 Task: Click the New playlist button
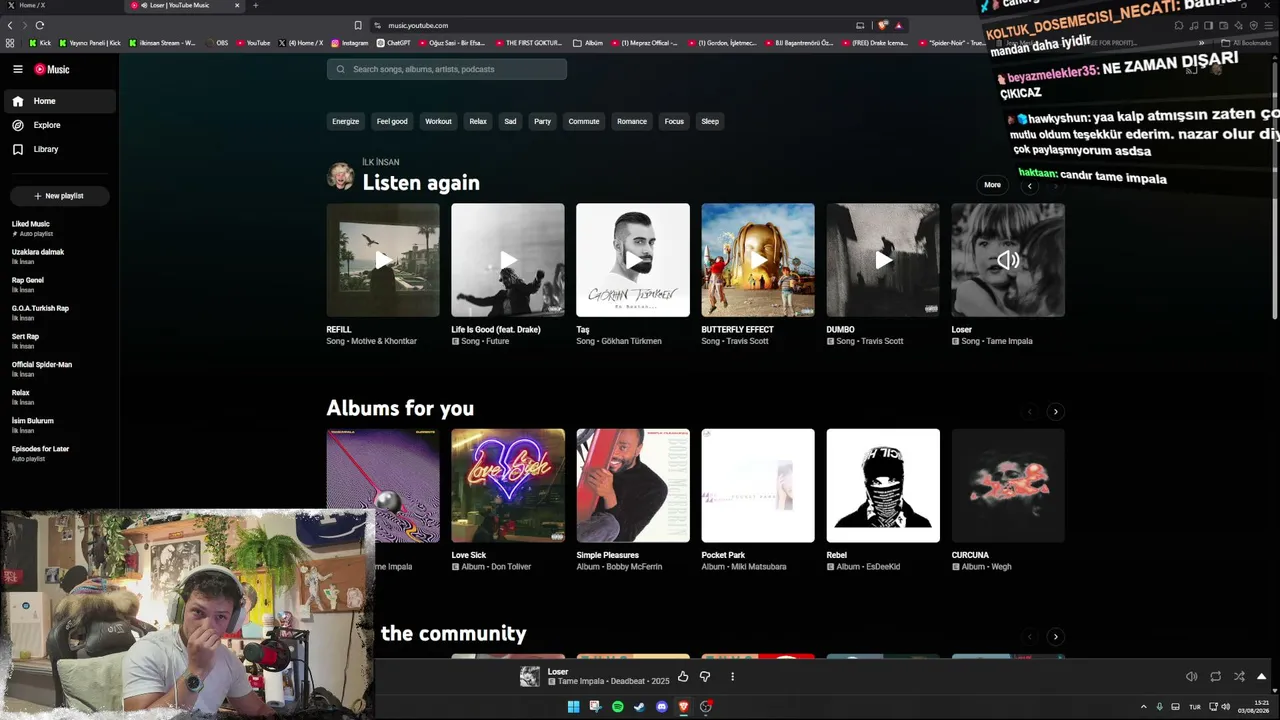pyautogui.click(x=59, y=196)
